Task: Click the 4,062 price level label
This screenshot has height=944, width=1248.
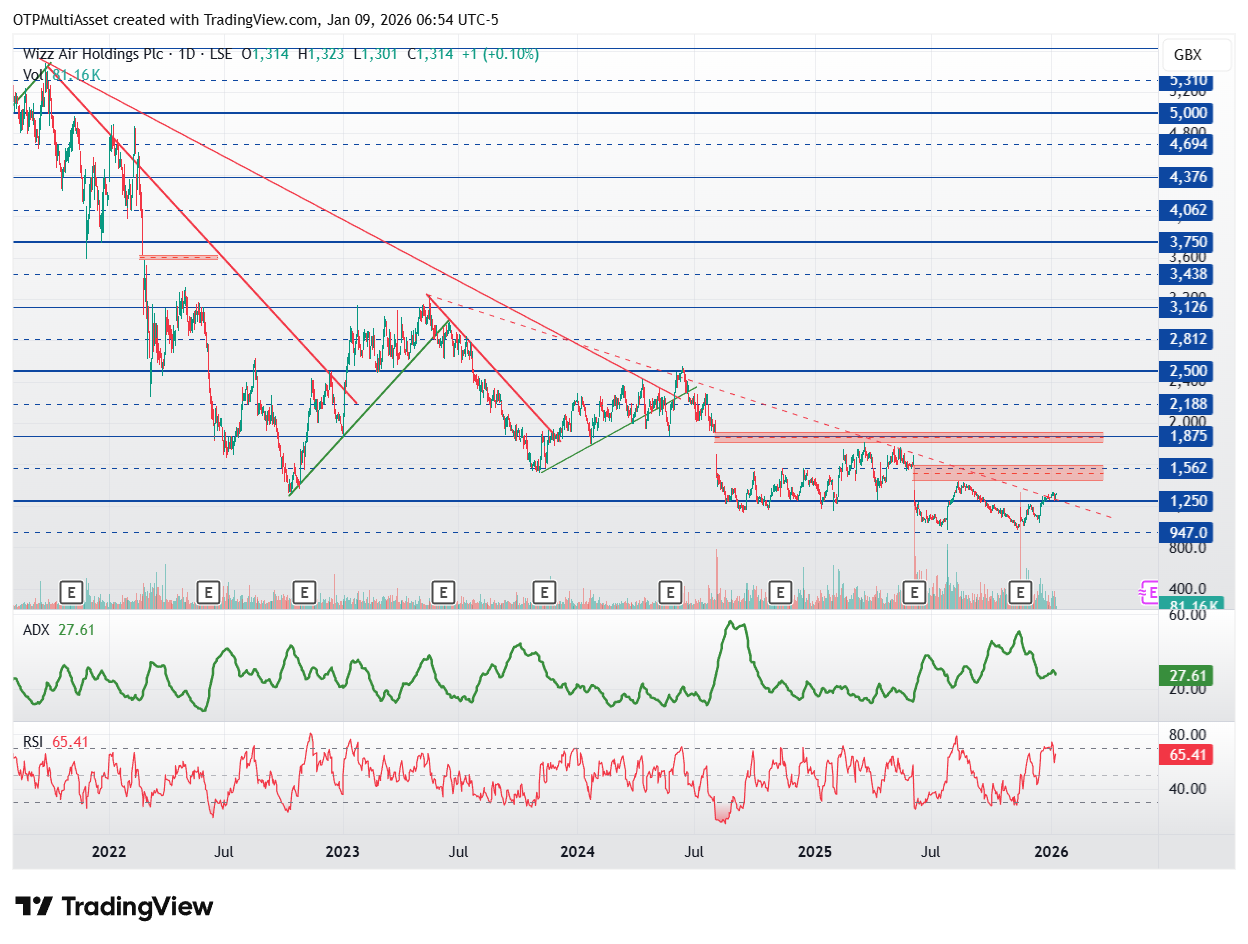Action: coord(1185,210)
